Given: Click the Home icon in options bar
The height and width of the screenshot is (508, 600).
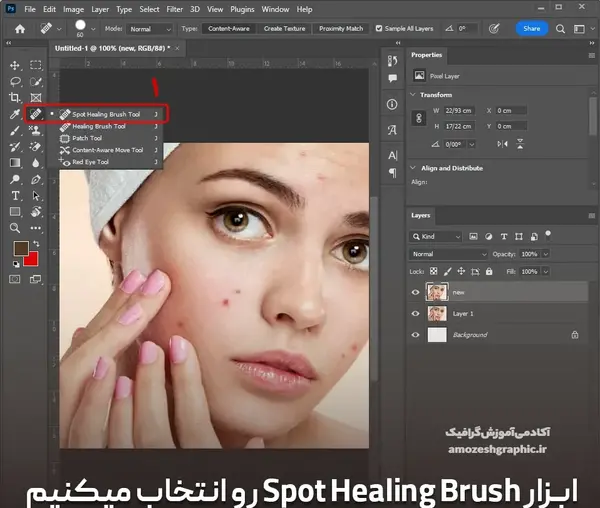Looking at the screenshot, I should [x=20, y=29].
